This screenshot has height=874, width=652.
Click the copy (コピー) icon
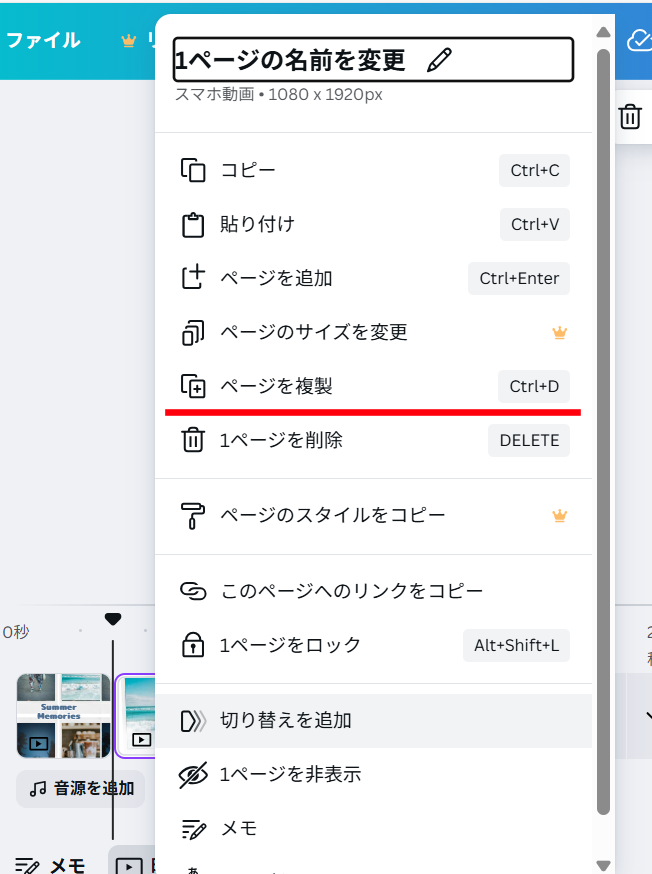193,171
